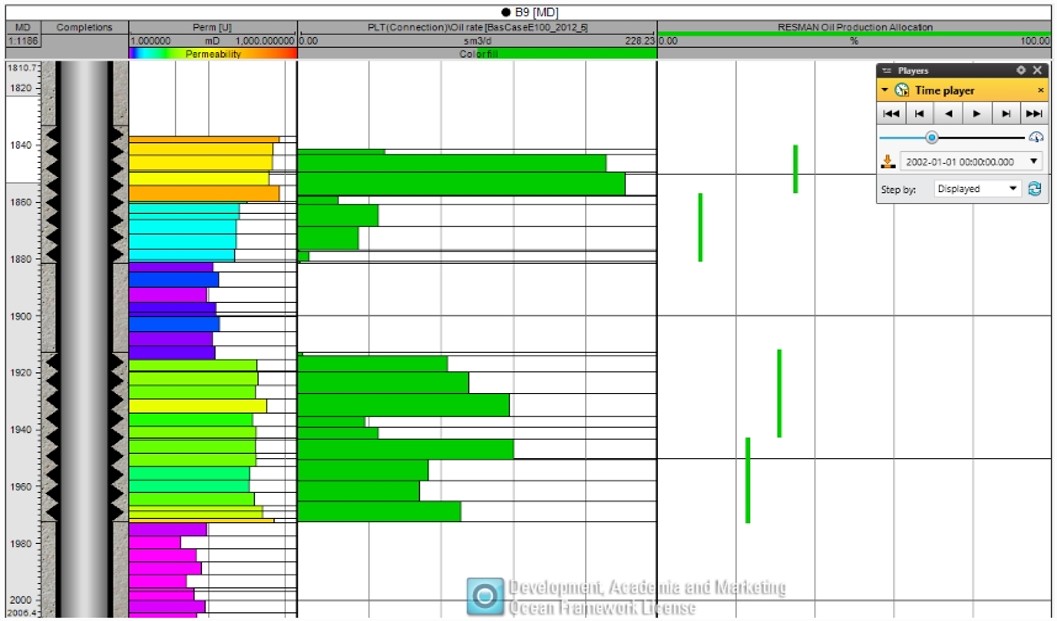Image resolution: width=1057 pixels, height=621 pixels.
Task: Click the Completions track header
Action: point(85,27)
